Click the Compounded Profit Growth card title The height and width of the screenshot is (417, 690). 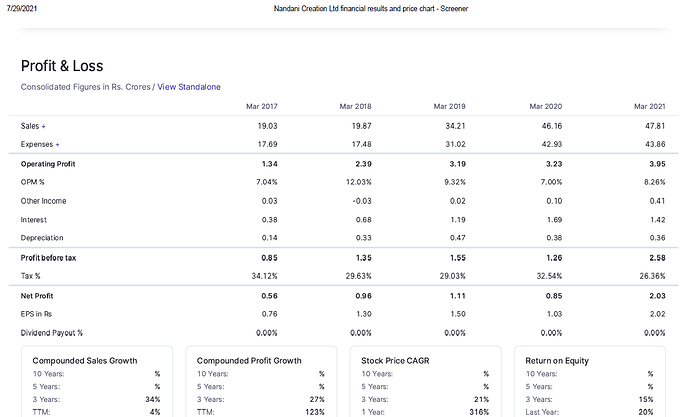(x=249, y=361)
